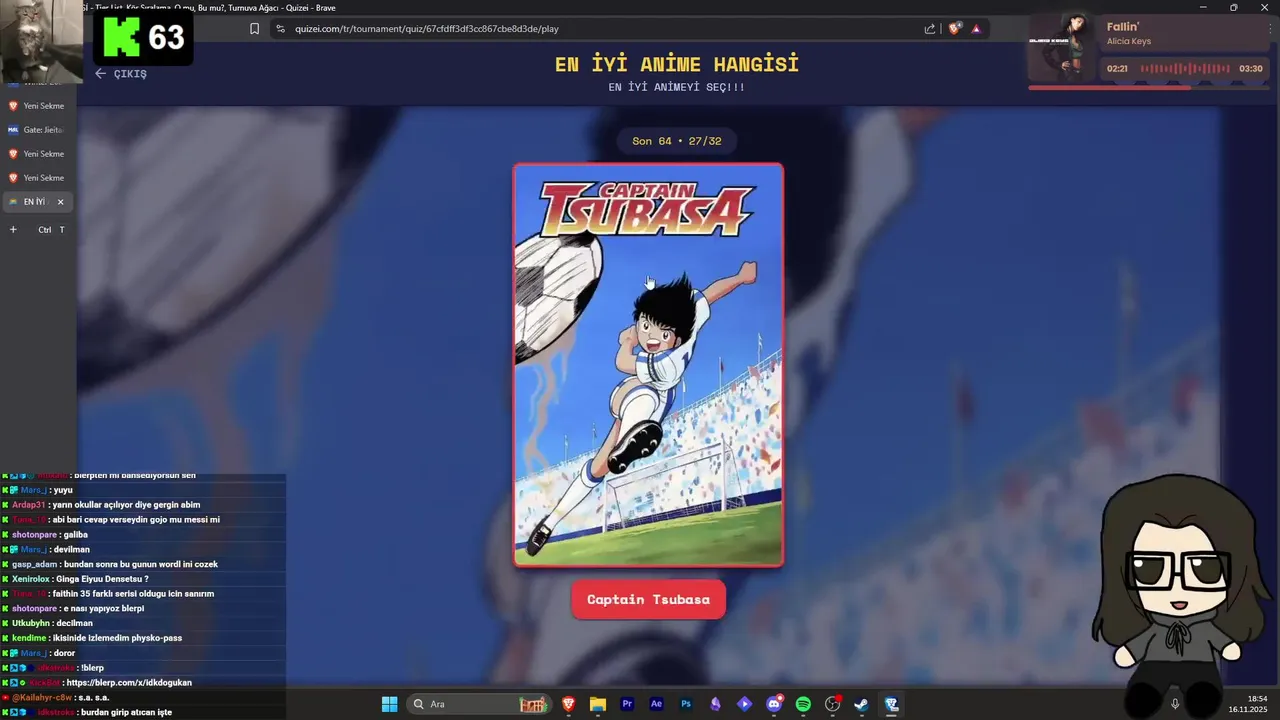Click the EN İYİ ANIME HANGİSİ title

(677, 64)
